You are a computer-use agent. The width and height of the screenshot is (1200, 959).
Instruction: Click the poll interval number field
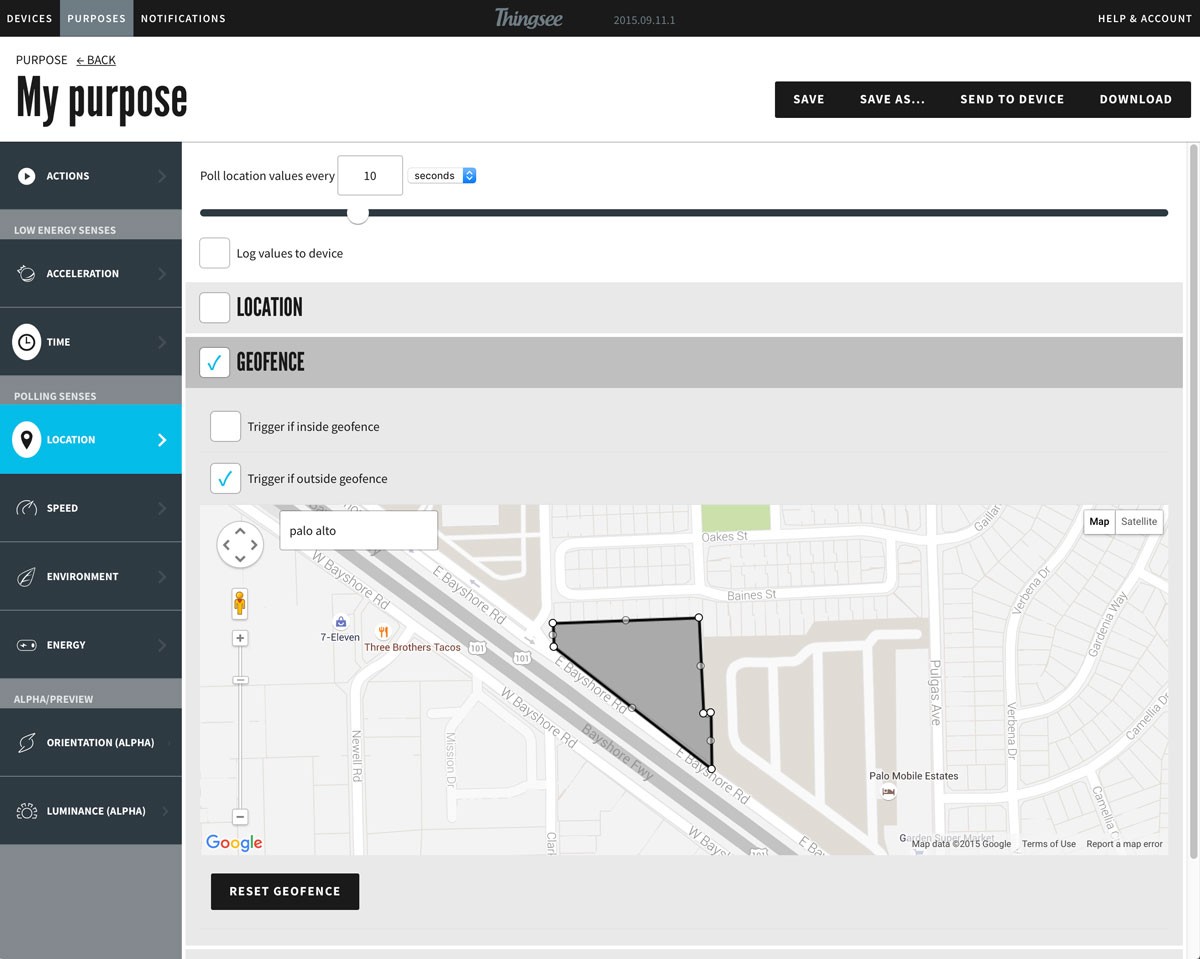click(370, 176)
